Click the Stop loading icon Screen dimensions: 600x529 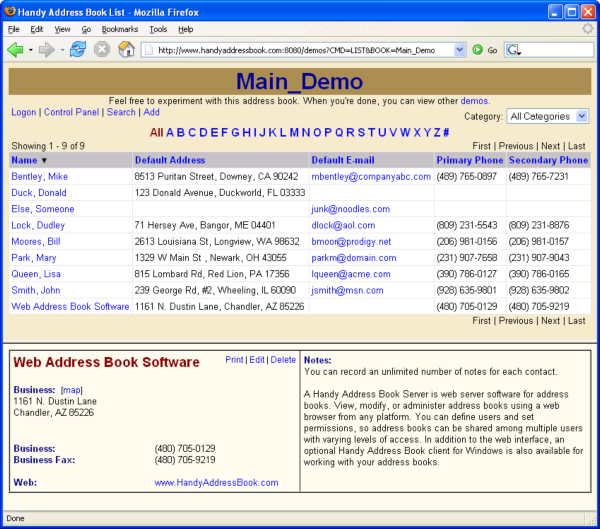102,49
